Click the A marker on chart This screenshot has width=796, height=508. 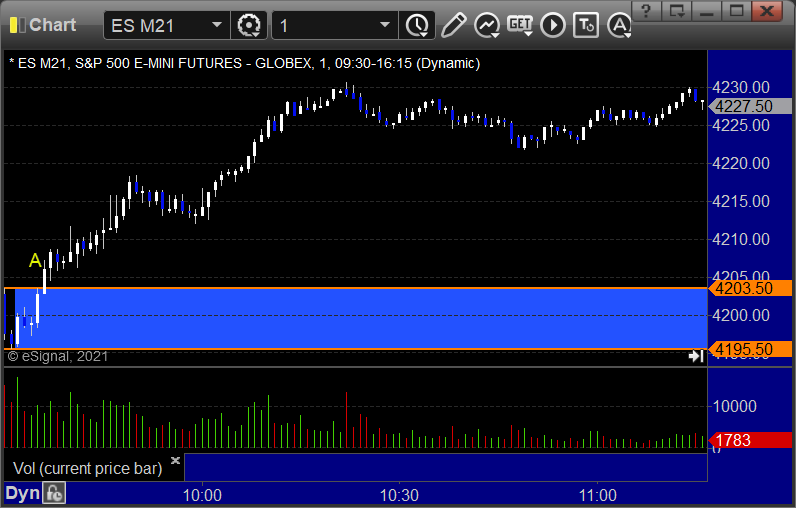coord(35,260)
